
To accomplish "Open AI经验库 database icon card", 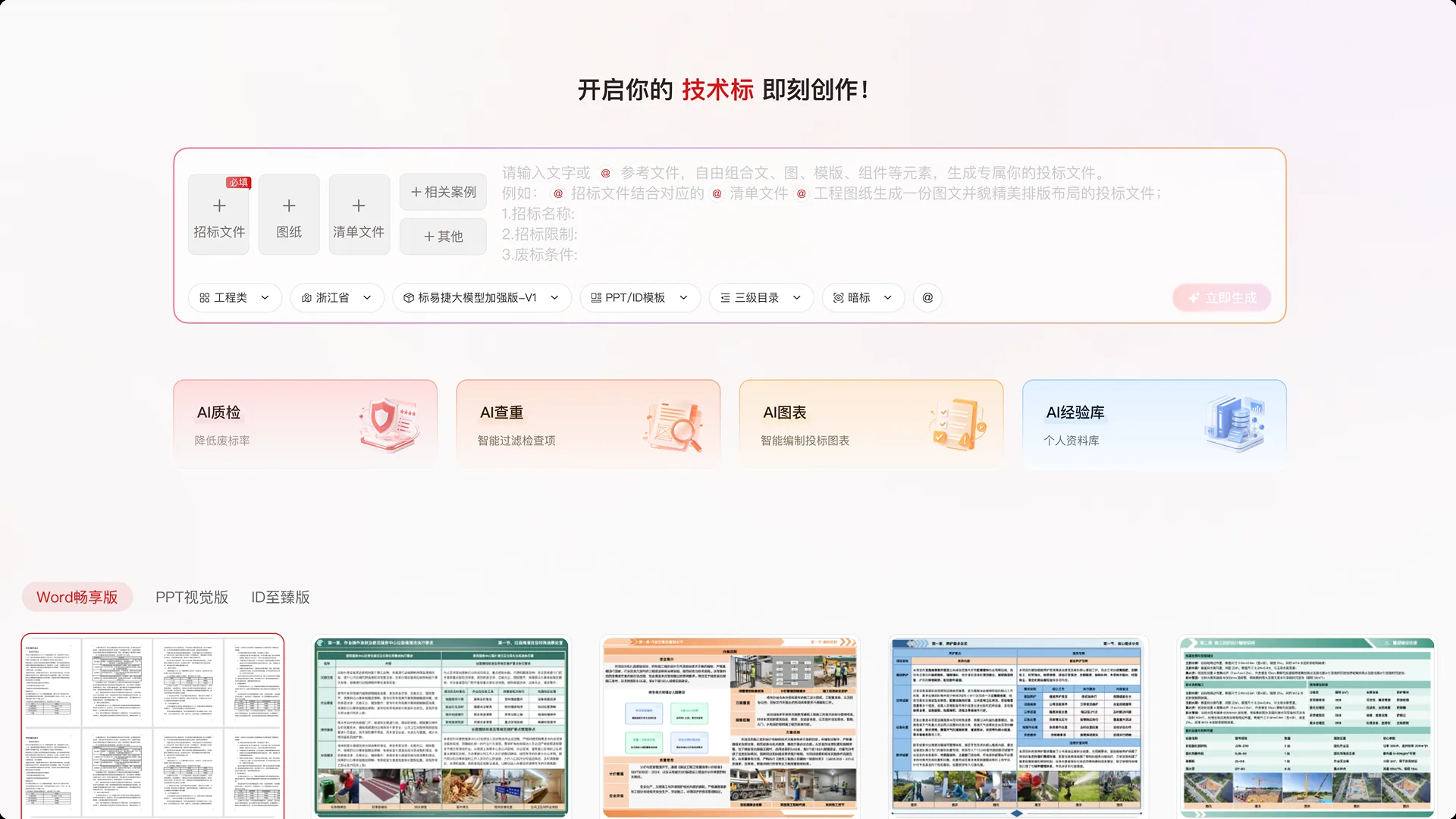I will pyautogui.click(x=1154, y=424).
